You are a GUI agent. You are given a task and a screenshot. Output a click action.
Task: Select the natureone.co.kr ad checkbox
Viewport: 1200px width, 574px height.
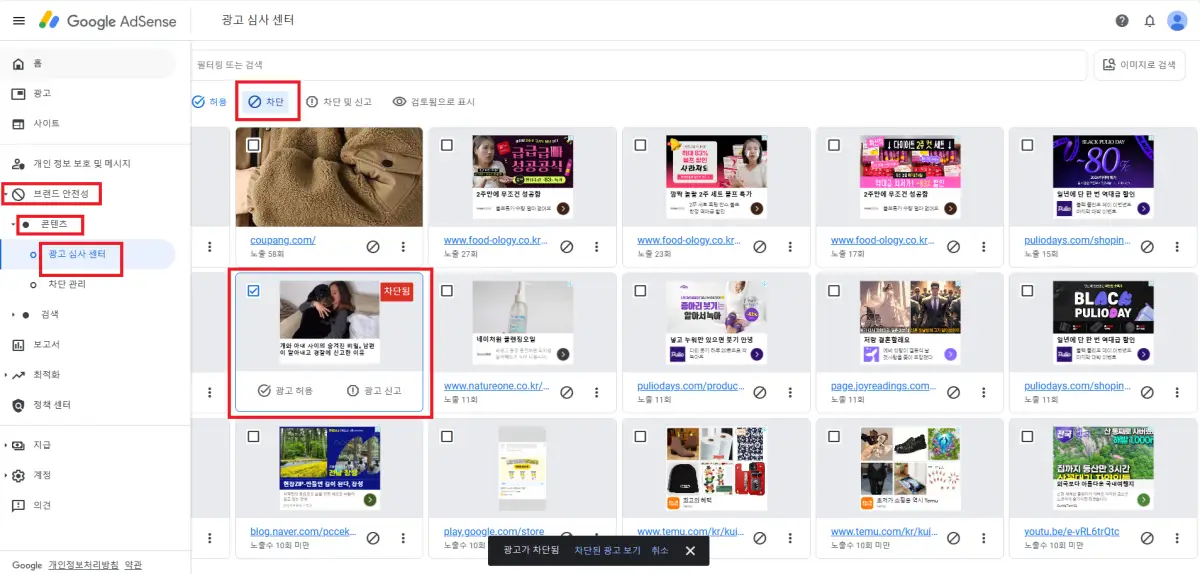446,291
